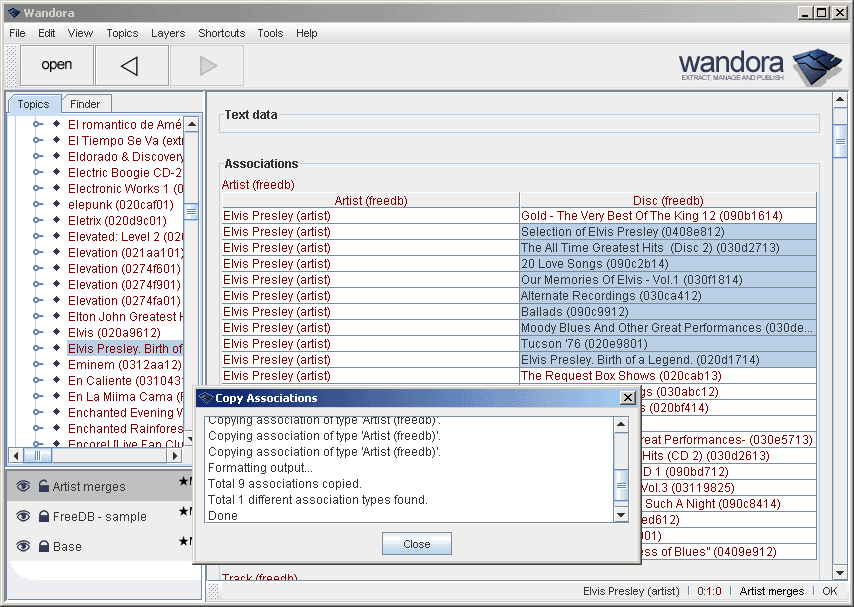Switch to the Finder tab
This screenshot has width=854, height=607.
coord(85,104)
